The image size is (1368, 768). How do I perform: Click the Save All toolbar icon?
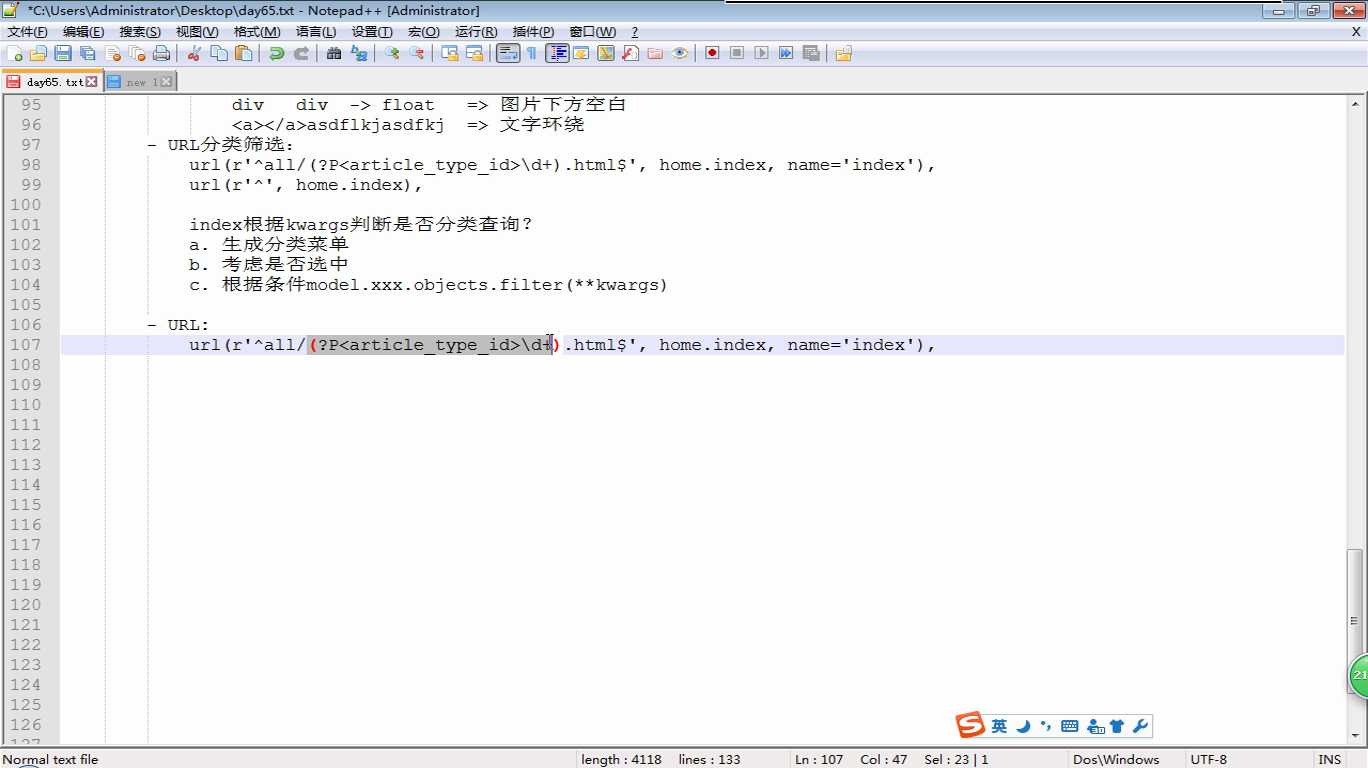point(88,53)
